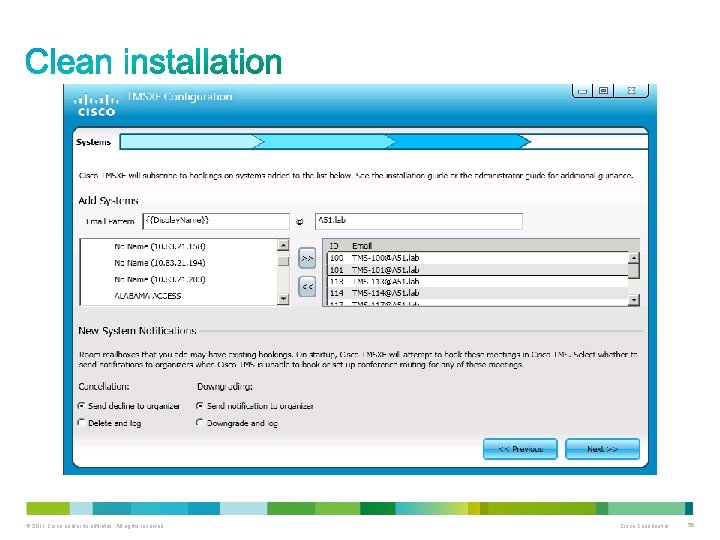
Task: Select No Name (10.83.21.194) system
Action: coord(160,263)
